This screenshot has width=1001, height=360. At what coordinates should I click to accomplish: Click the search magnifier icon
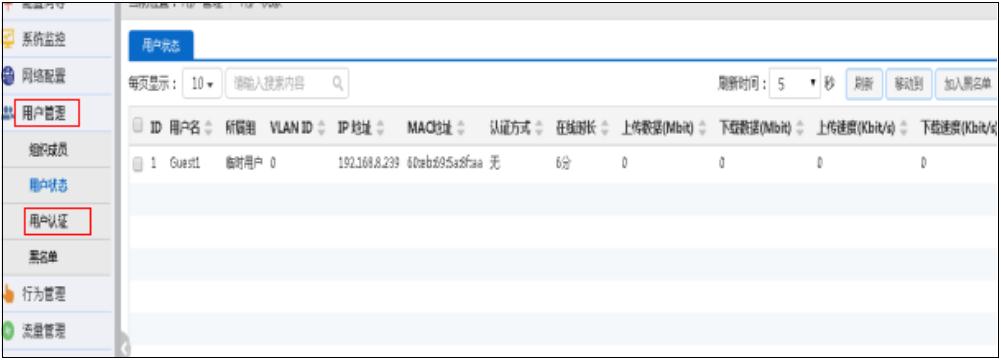coord(338,84)
